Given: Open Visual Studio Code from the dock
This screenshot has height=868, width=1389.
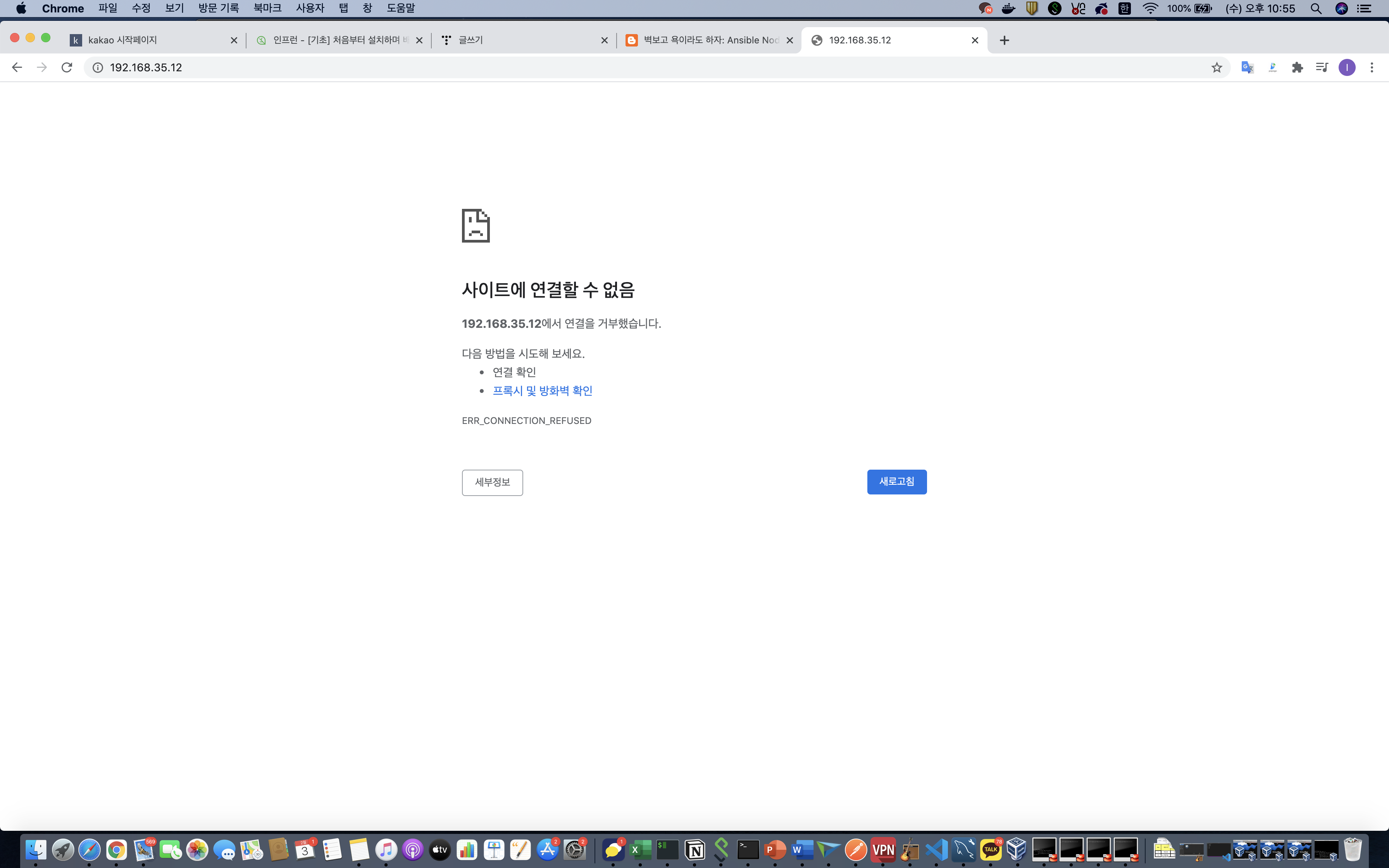Looking at the screenshot, I should click(x=936, y=850).
